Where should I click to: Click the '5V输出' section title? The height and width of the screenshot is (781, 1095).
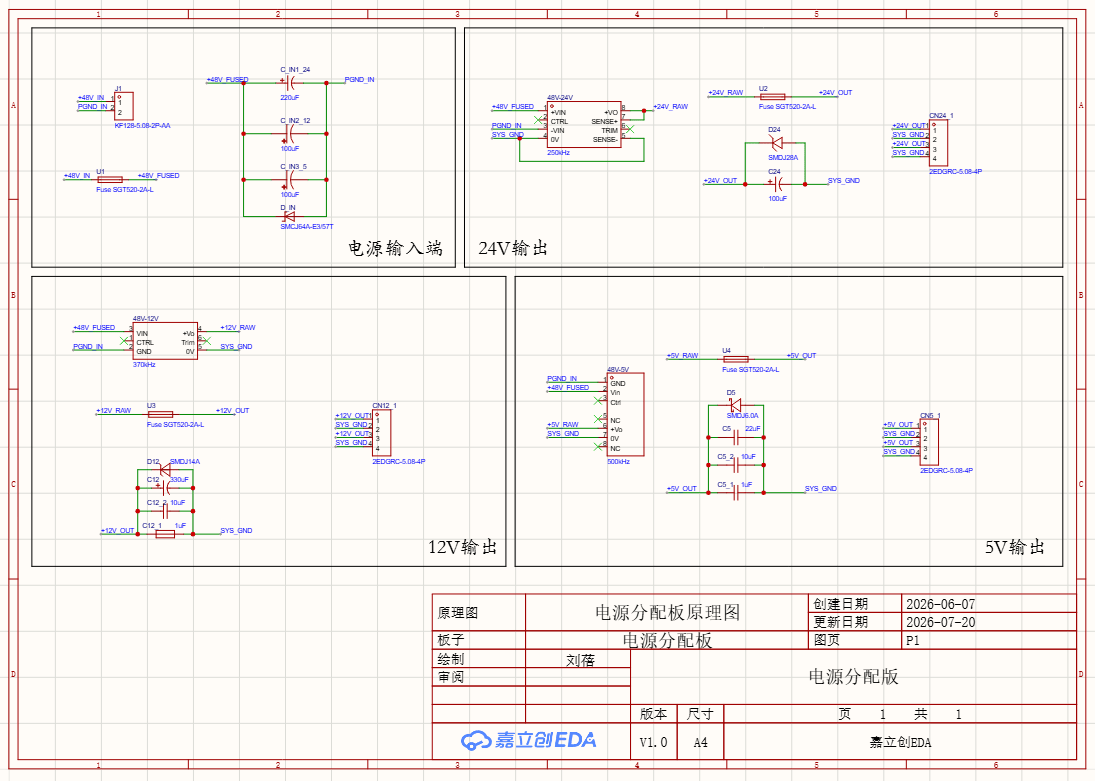tap(1015, 547)
